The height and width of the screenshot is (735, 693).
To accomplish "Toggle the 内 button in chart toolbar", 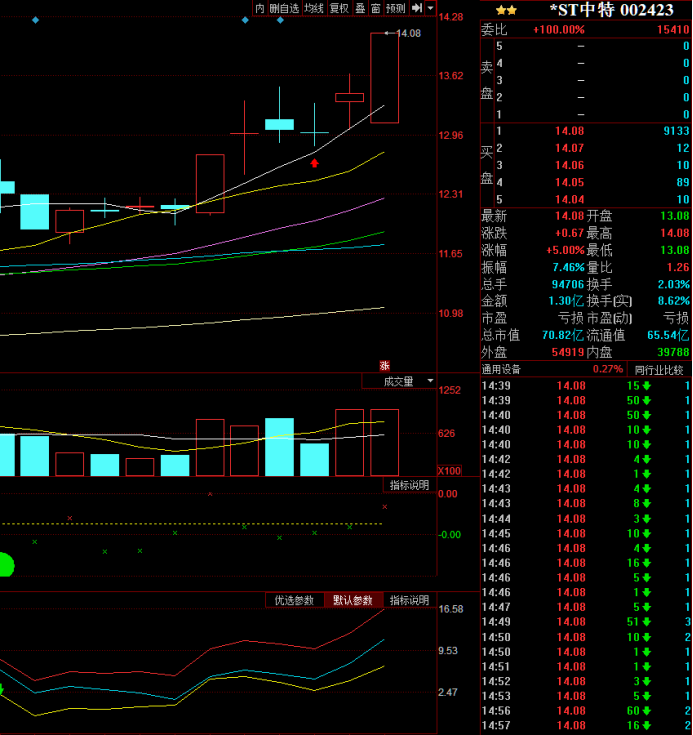I will [260, 8].
